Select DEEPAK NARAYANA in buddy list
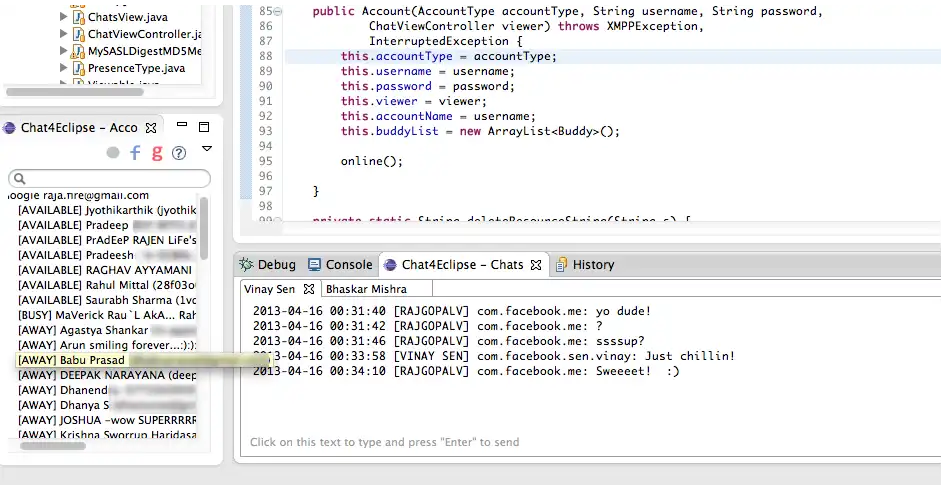 click(107, 375)
